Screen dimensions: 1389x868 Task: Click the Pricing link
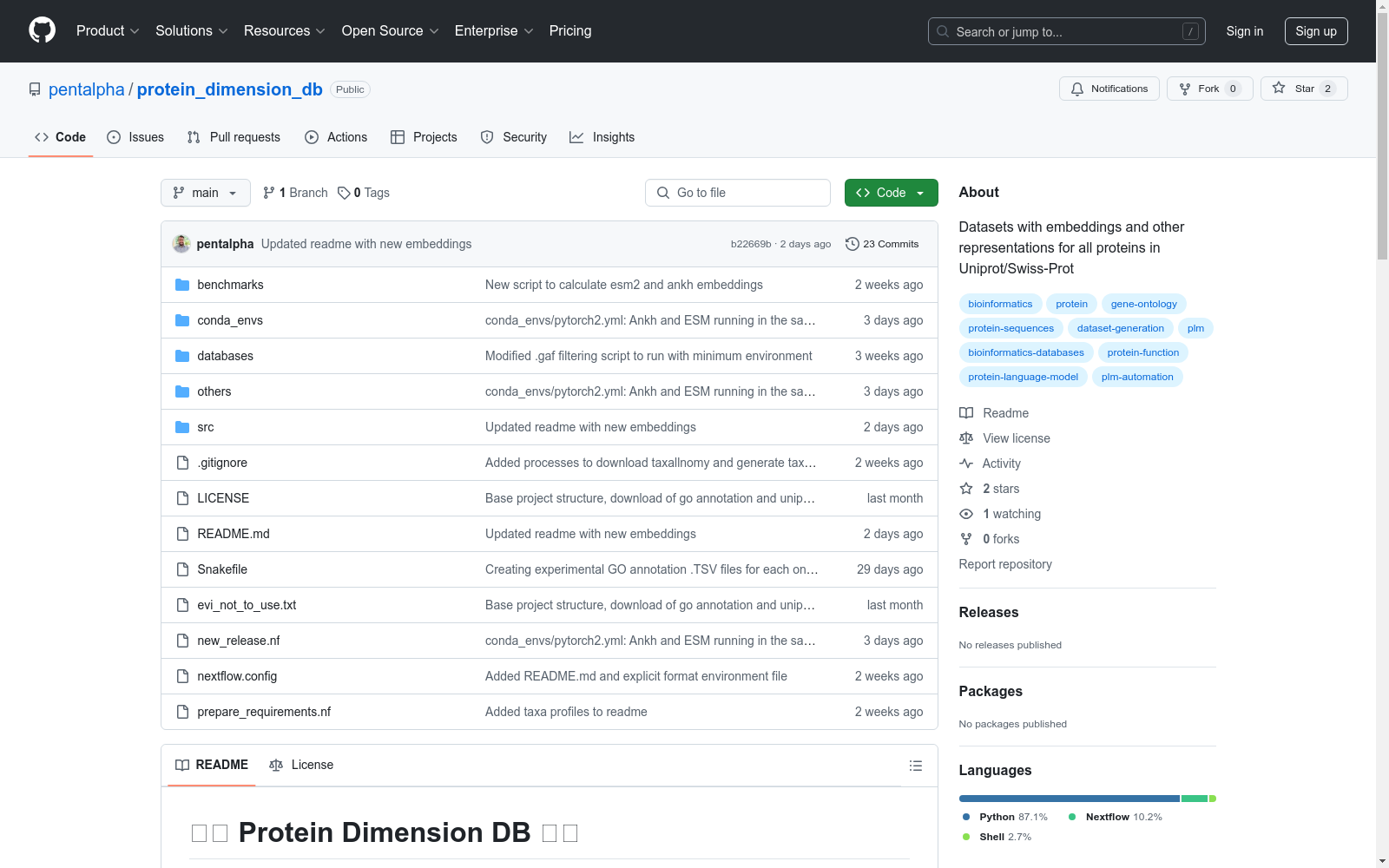570,30
